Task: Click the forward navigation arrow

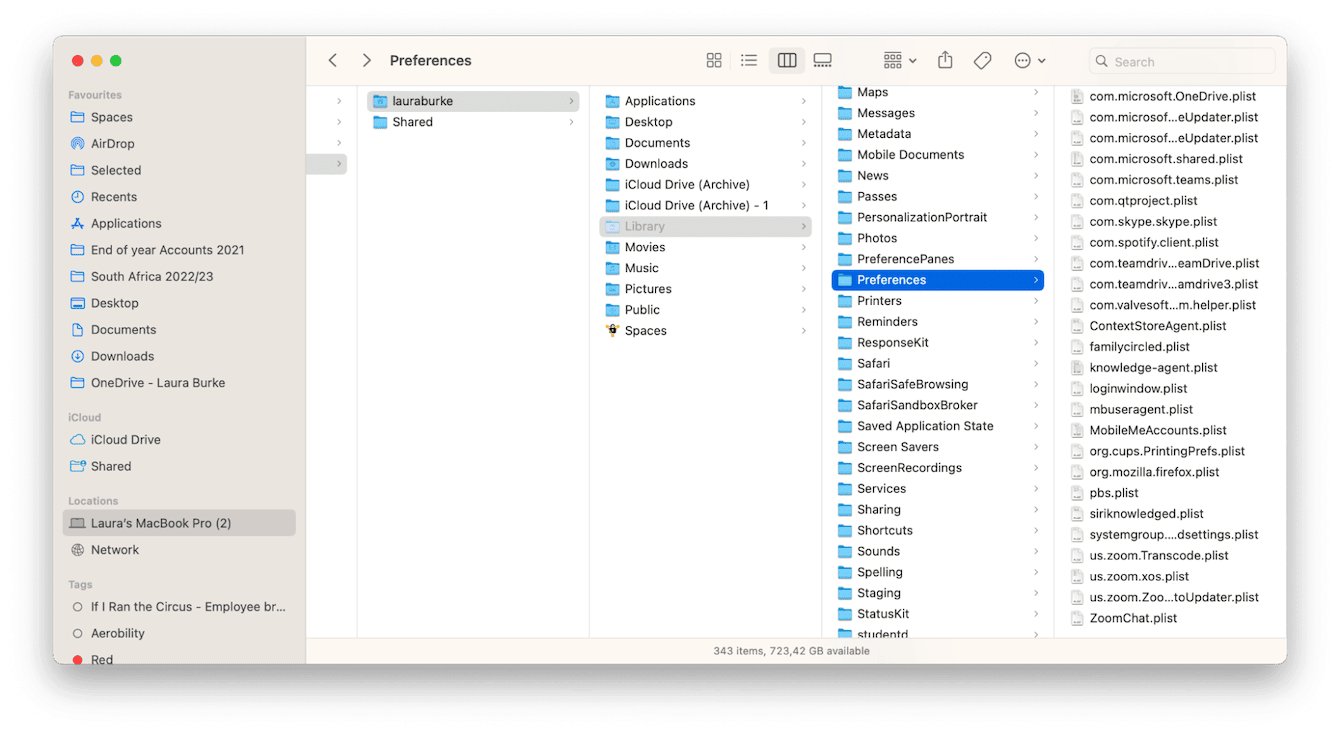Action: pyautogui.click(x=366, y=60)
